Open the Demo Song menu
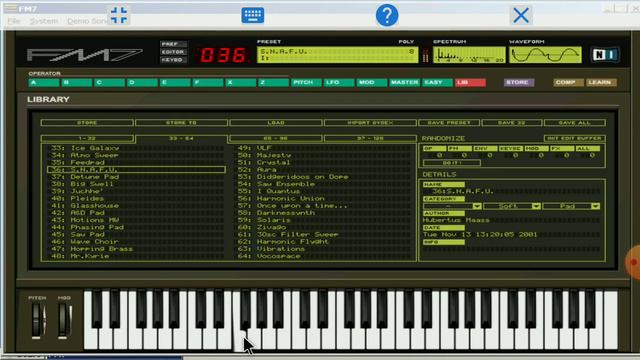Image resolution: width=640 pixels, height=360 pixels. click(87, 21)
